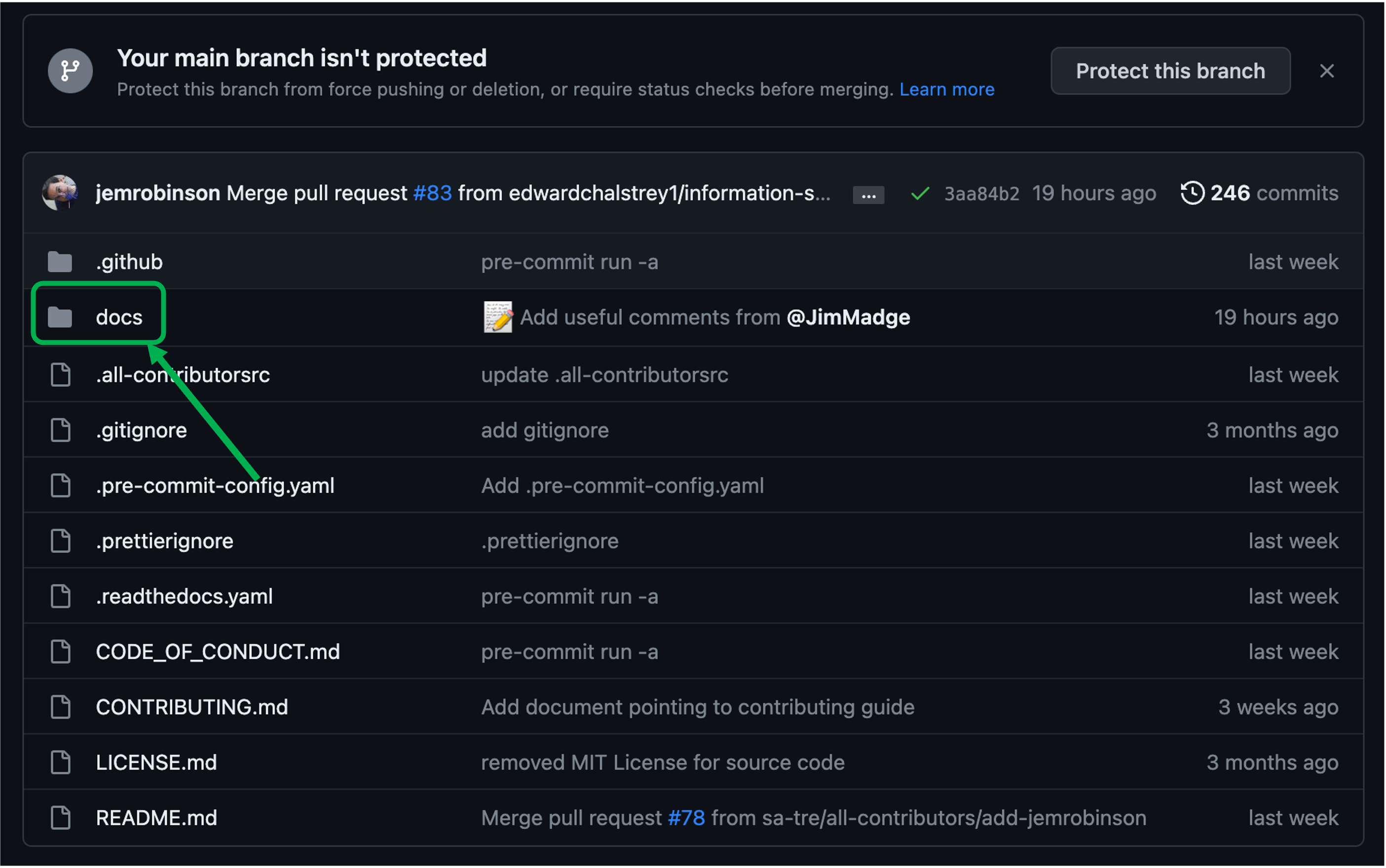Viewport: 1386px width, 868px height.
Task: Open 'Add useful comments from' commit message
Action: 650,318
